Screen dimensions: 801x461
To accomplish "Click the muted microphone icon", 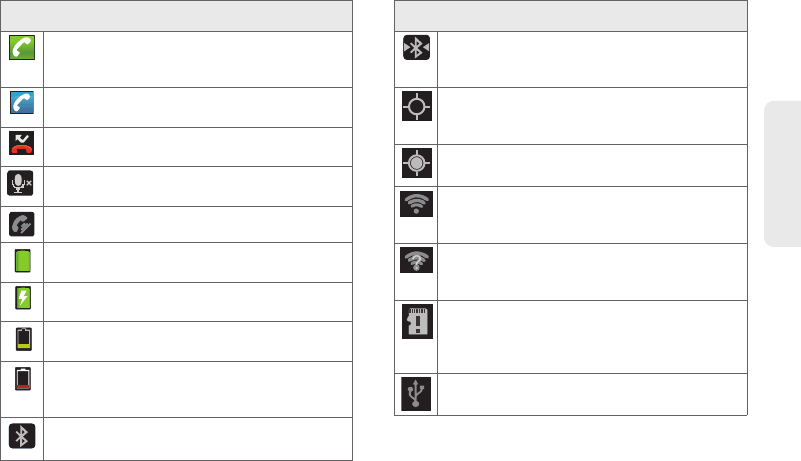I will [22, 183].
